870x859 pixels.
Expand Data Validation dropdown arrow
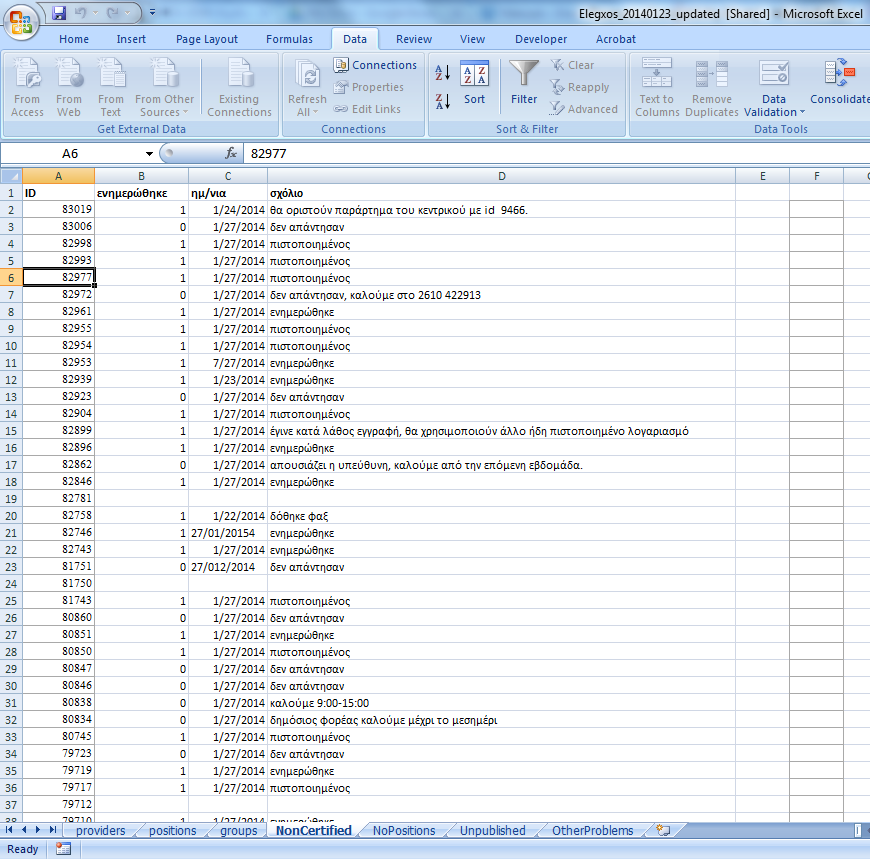tap(802, 113)
